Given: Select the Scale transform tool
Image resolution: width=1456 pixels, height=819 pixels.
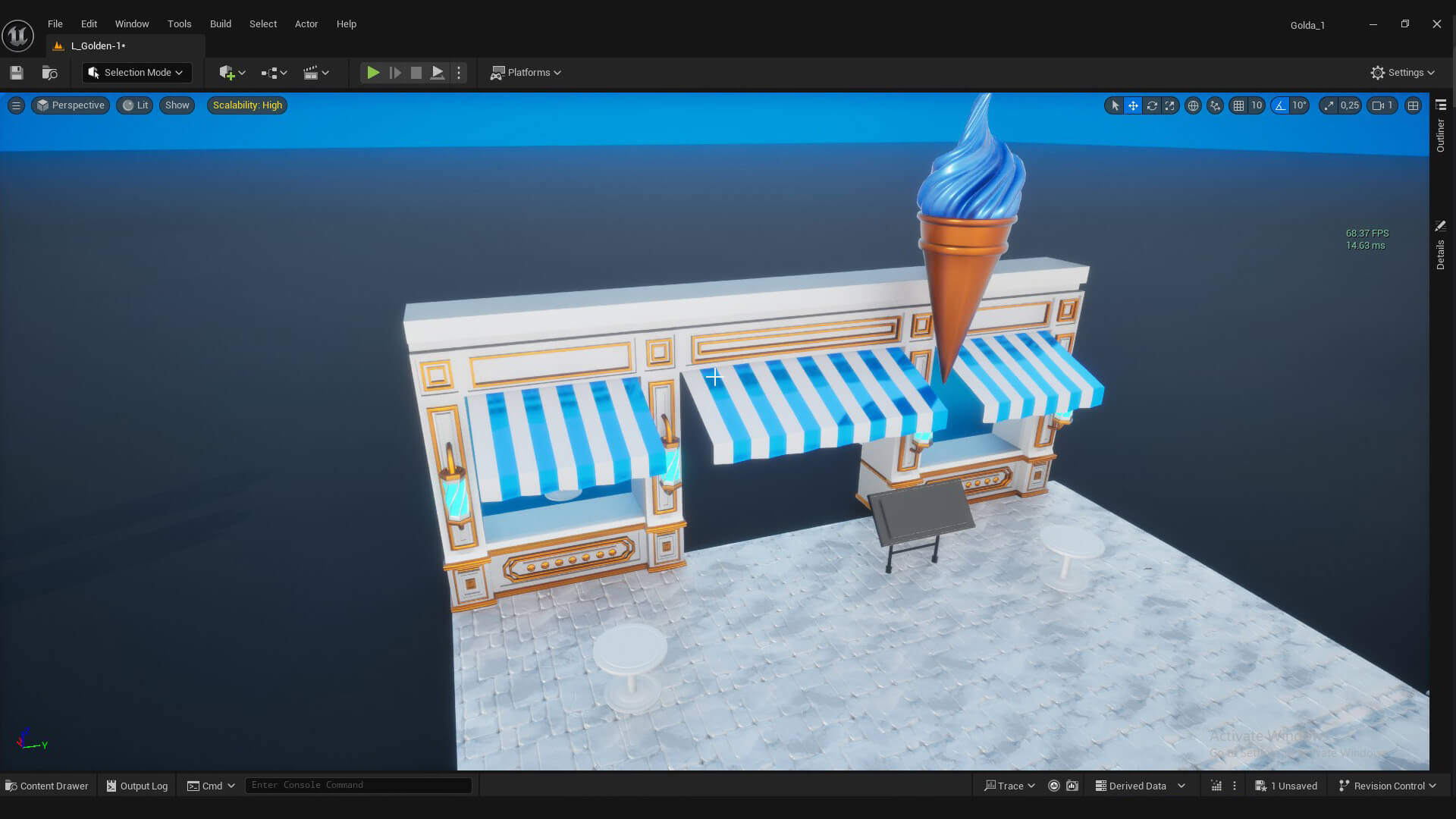Looking at the screenshot, I should [1170, 105].
